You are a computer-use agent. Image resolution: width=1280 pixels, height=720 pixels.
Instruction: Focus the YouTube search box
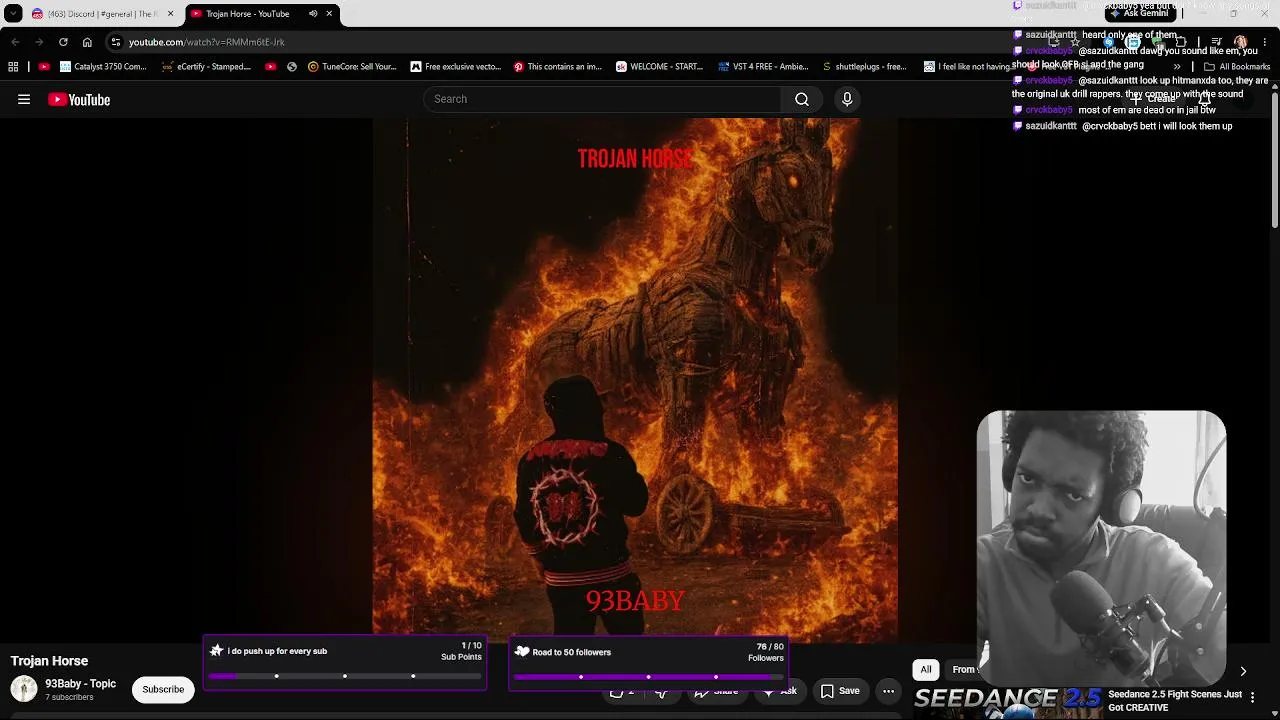pyautogui.click(x=603, y=99)
